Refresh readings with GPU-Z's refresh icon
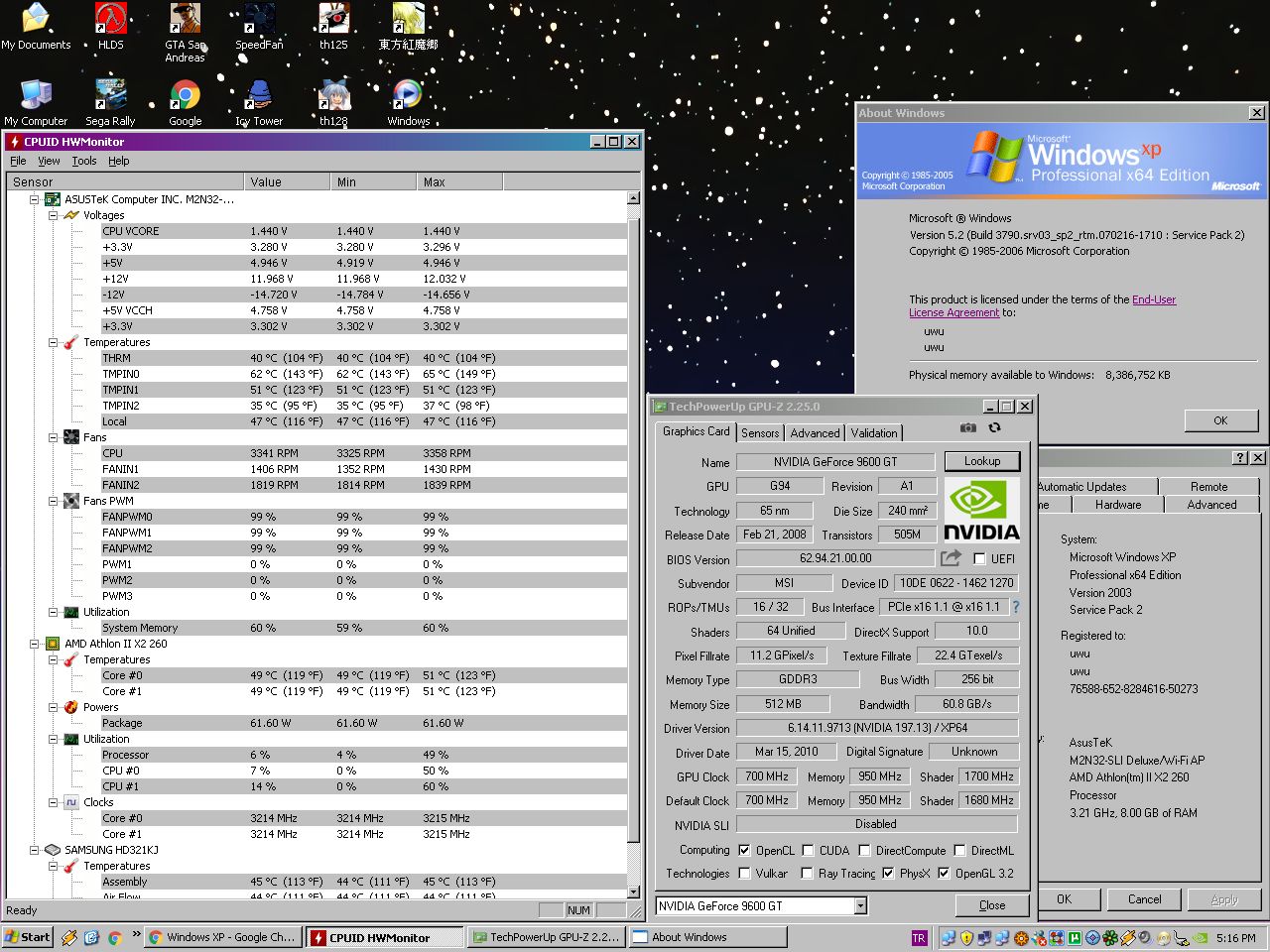The height and width of the screenshot is (952, 1270). pos(994,427)
